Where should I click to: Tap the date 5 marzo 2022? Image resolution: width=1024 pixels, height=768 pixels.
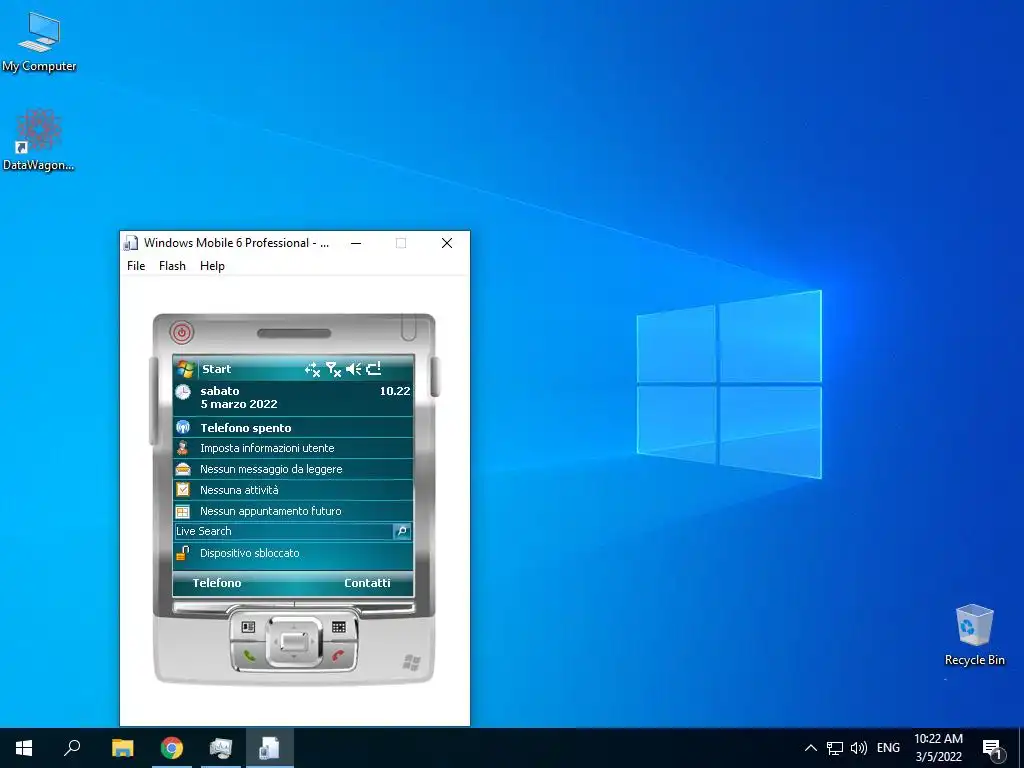(239, 404)
